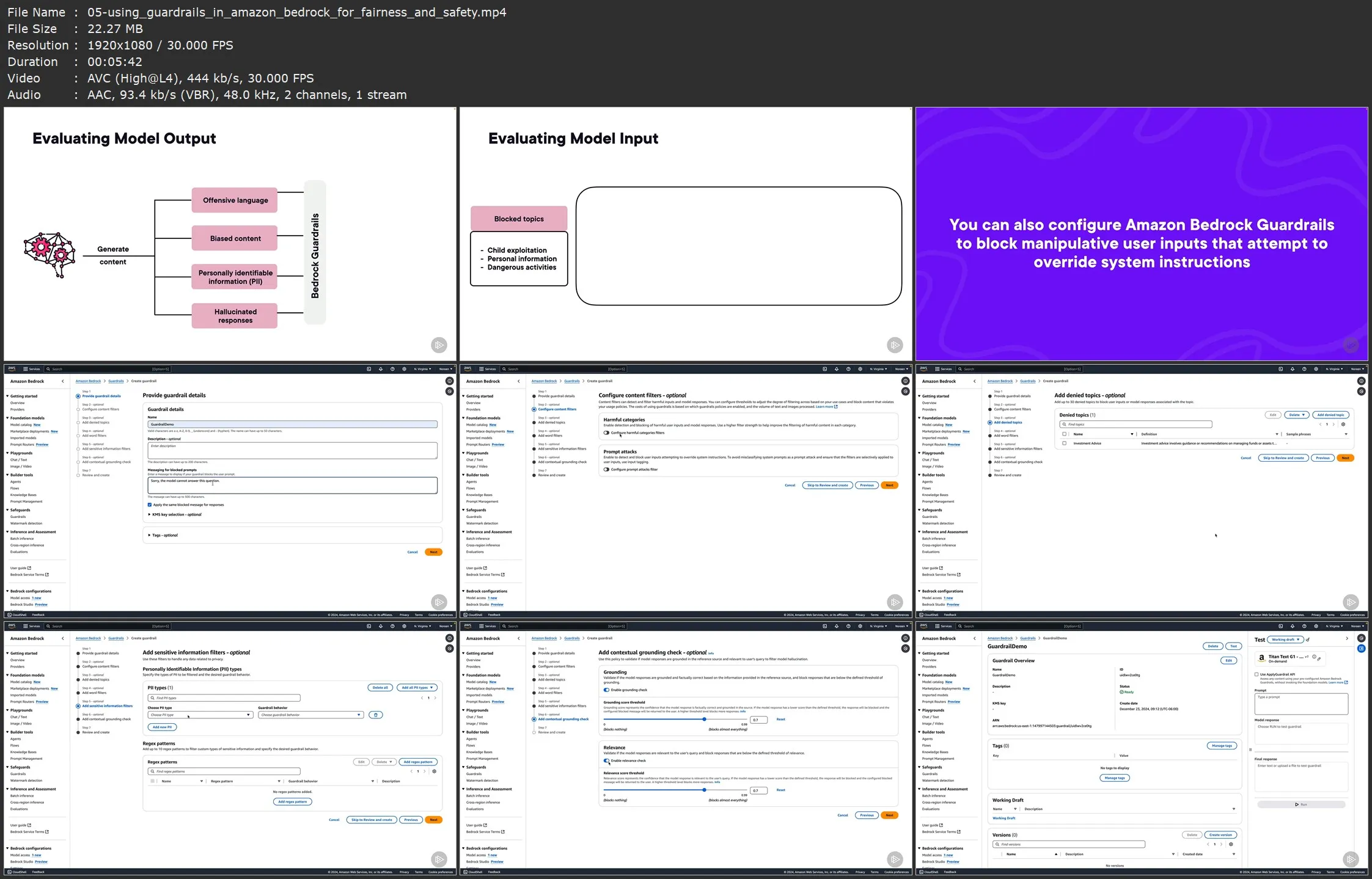The image size is (1372, 879).
Task: Click trash icon beside Guardrail behavior dropdown
Action: 376,715
